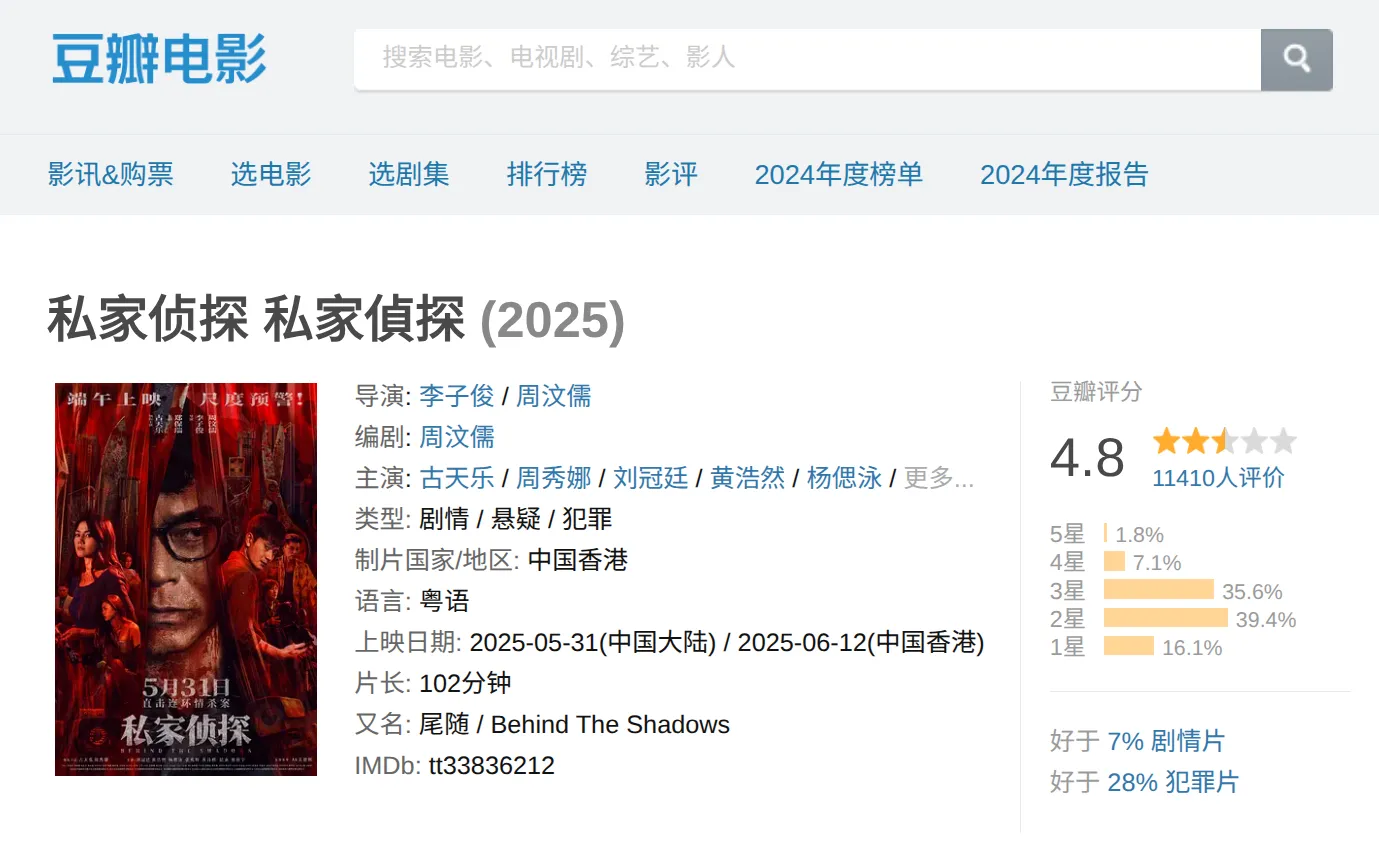Open the 28% 犯罪片 comparison link
Screen dimensions: 1379x862
point(1173,782)
